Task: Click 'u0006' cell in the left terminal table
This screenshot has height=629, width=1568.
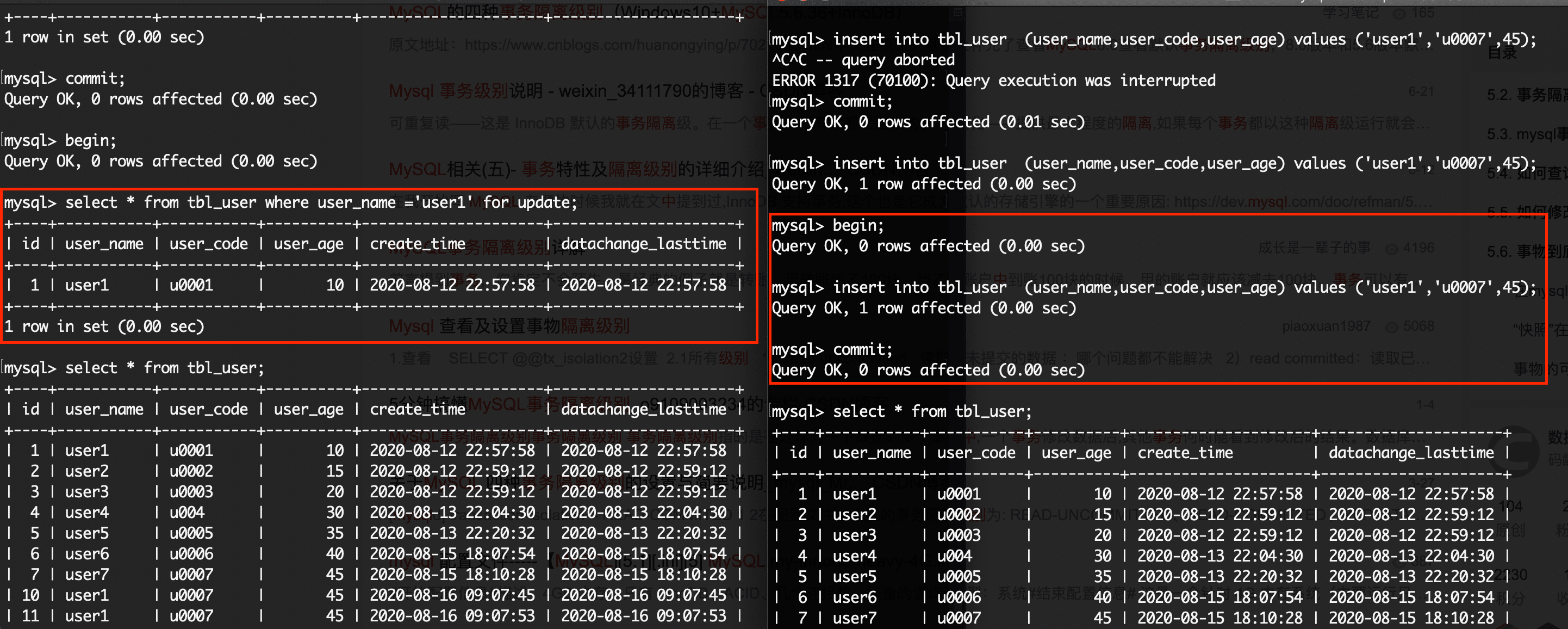Action: (x=191, y=553)
